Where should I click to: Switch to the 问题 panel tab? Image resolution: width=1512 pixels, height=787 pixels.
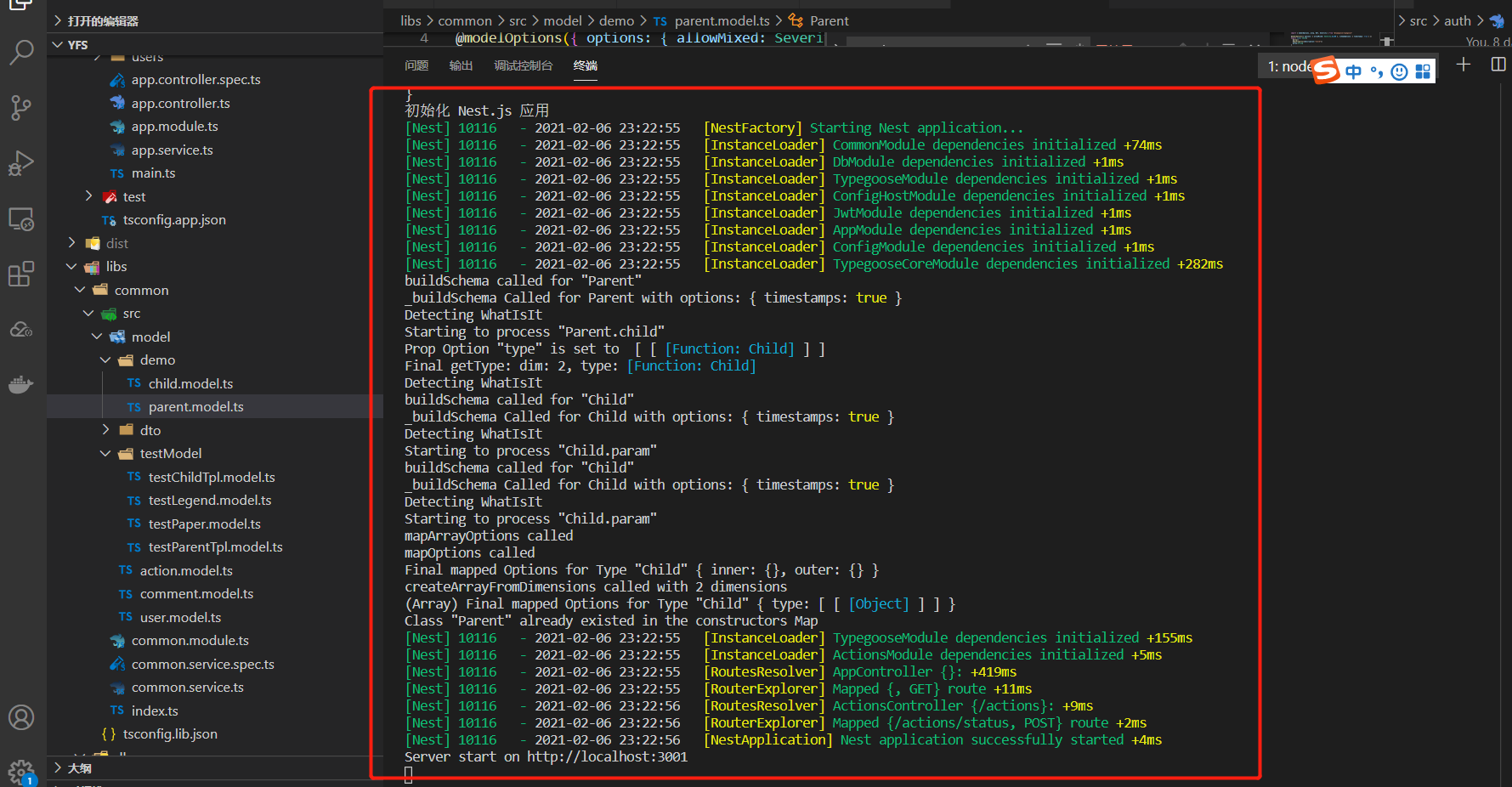click(416, 65)
